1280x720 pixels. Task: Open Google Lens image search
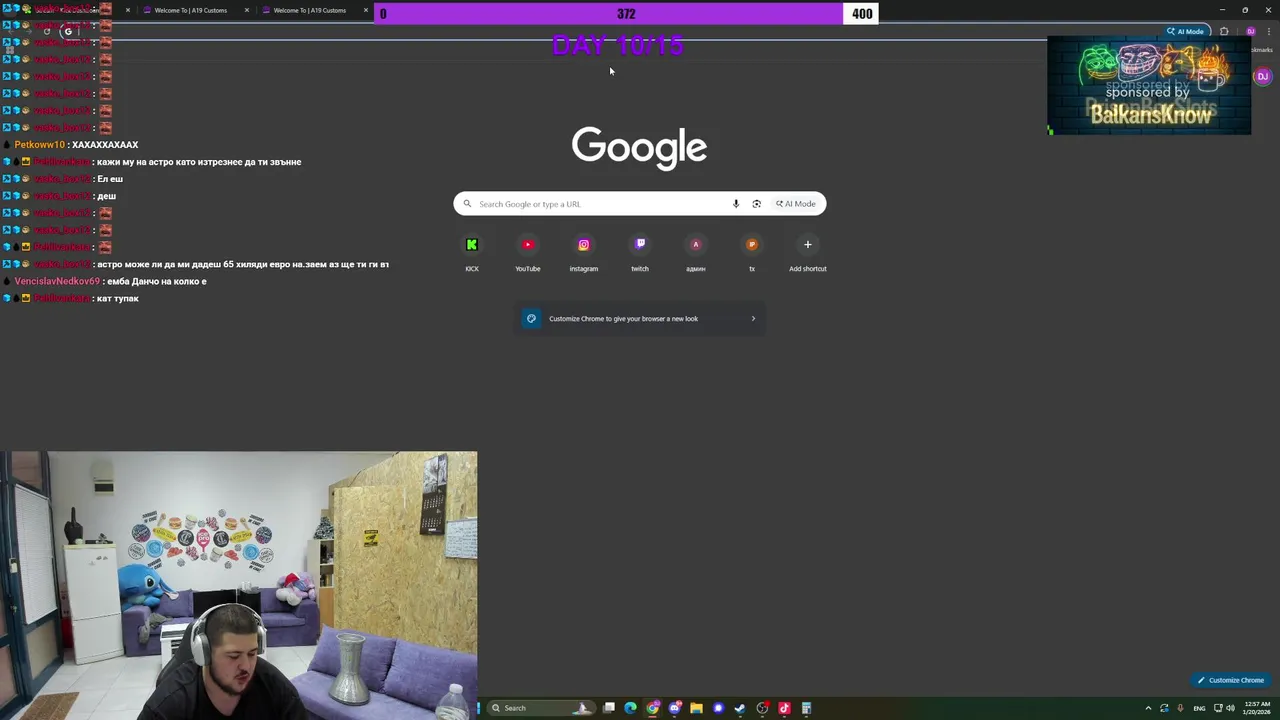757,204
